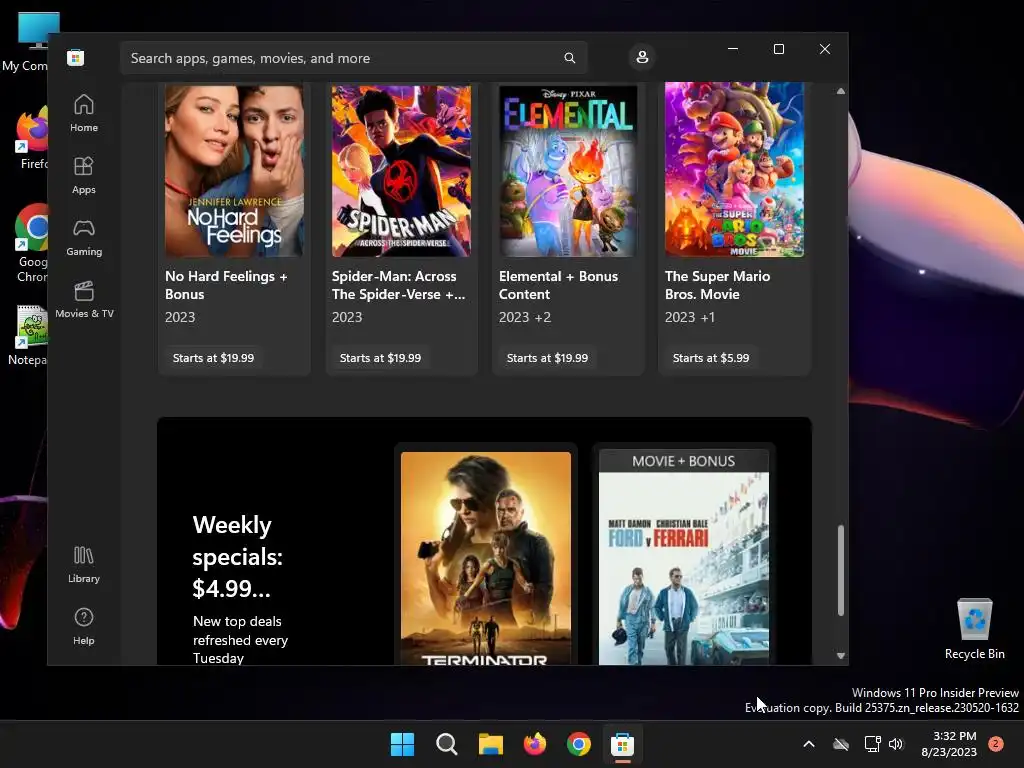
Task: Open the clock showing 3:32 PM
Action: [949, 744]
